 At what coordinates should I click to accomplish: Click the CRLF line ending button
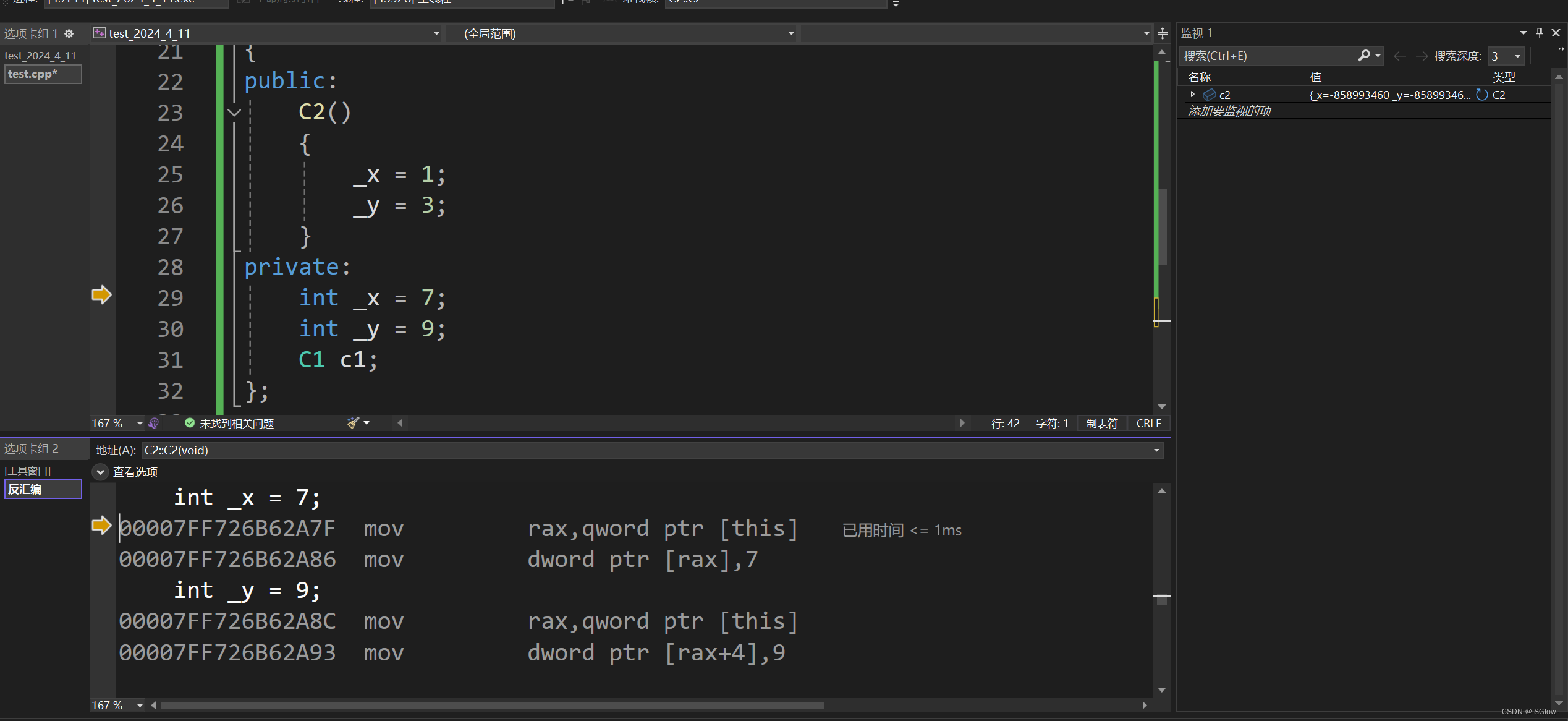point(1148,424)
